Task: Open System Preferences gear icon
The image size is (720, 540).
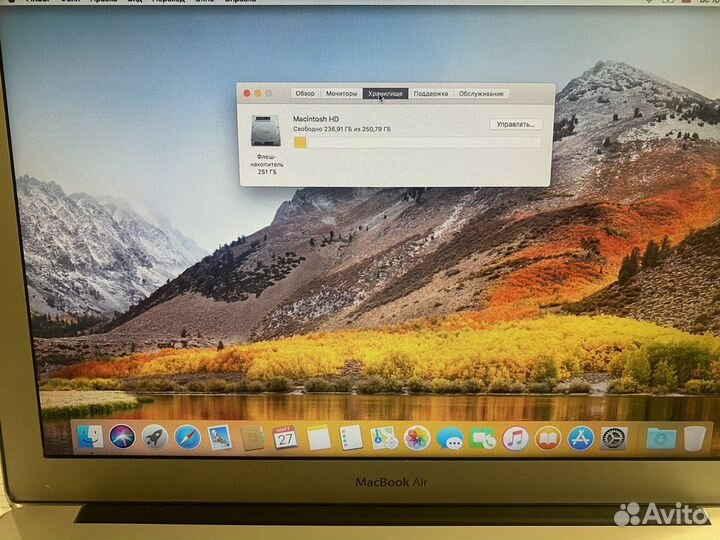Action: tap(613, 439)
